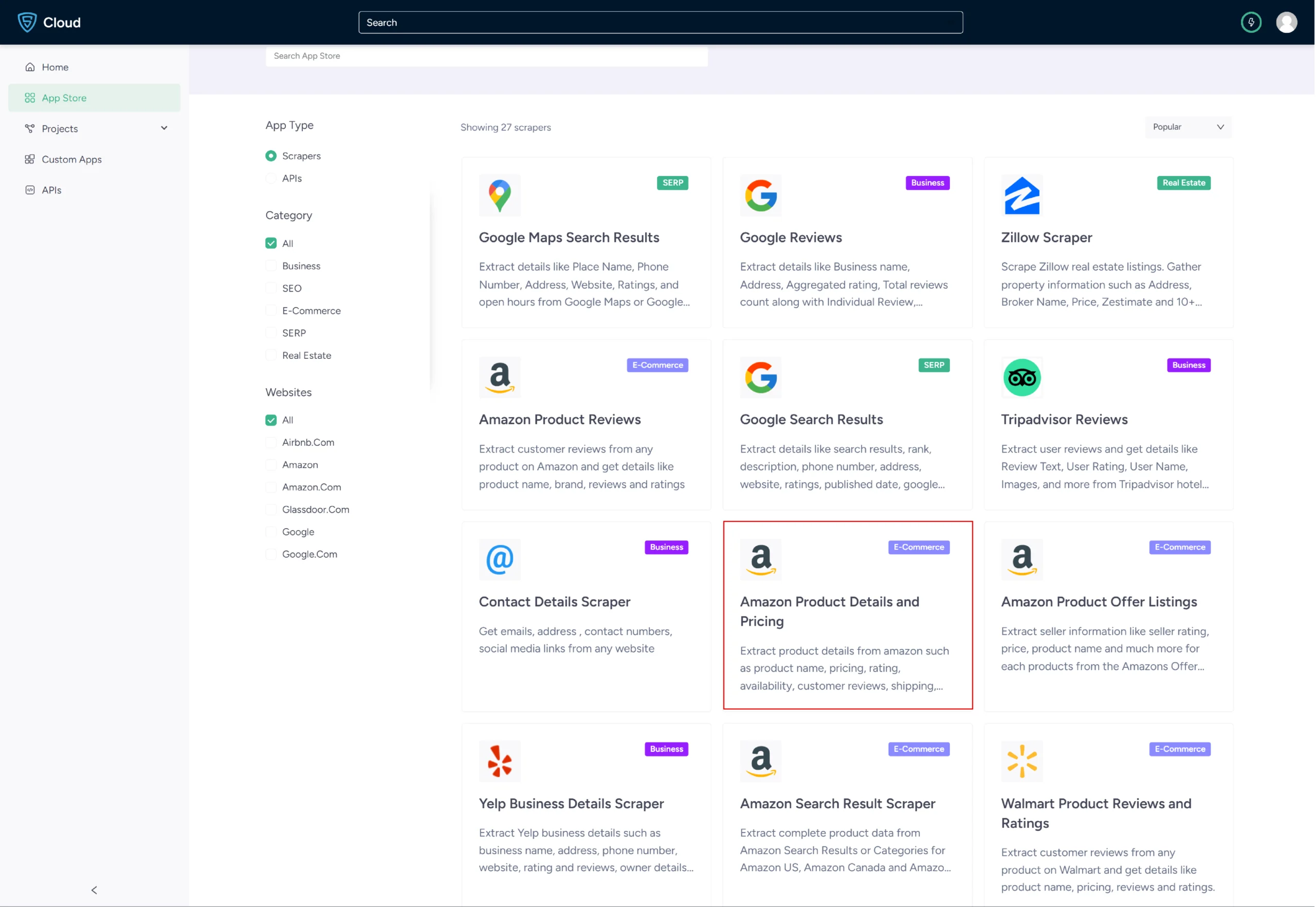Collapse the sidebar with the left arrow

(x=94, y=890)
